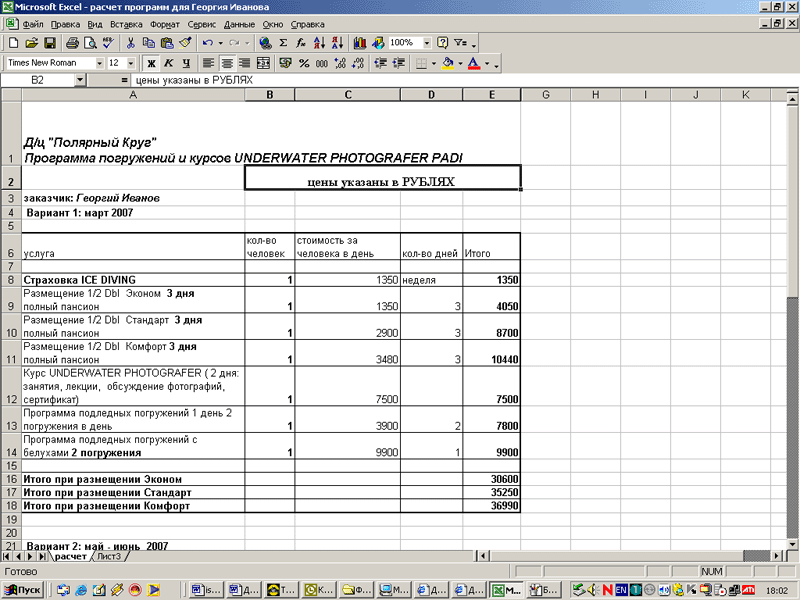
Task: Open the Insert Function wizard
Action: tap(301, 43)
